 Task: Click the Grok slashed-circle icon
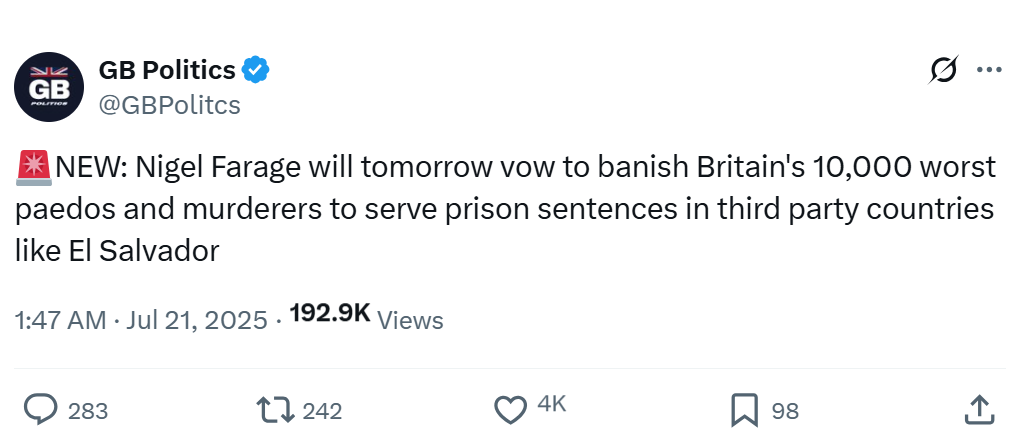(943, 70)
